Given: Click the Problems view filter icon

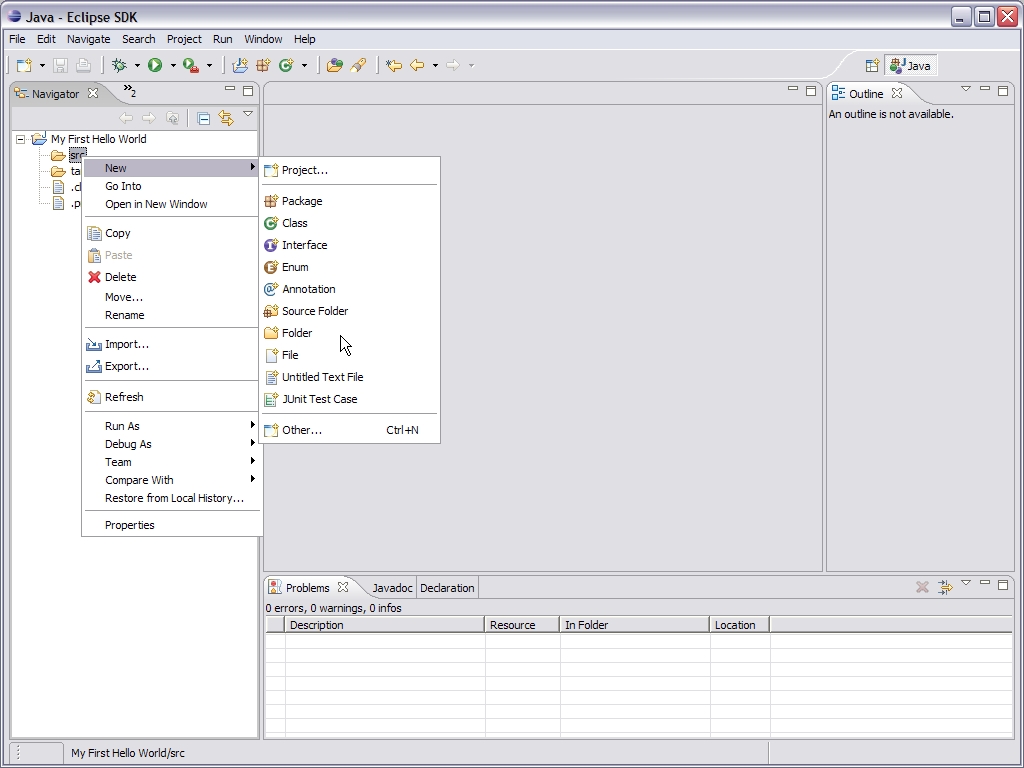Looking at the screenshot, I should click(x=945, y=587).
